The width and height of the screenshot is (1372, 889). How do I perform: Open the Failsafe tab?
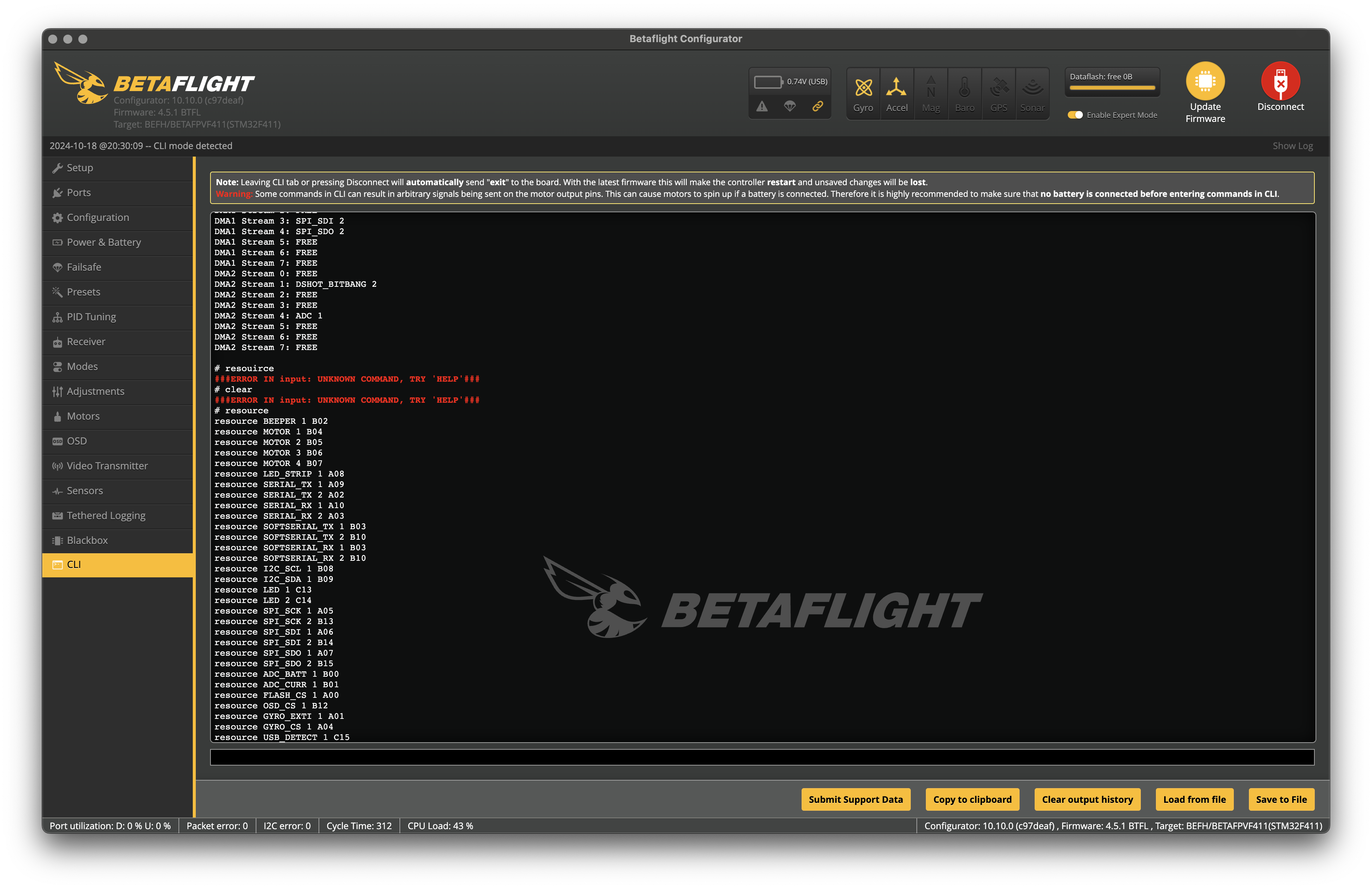click(117, 267)
